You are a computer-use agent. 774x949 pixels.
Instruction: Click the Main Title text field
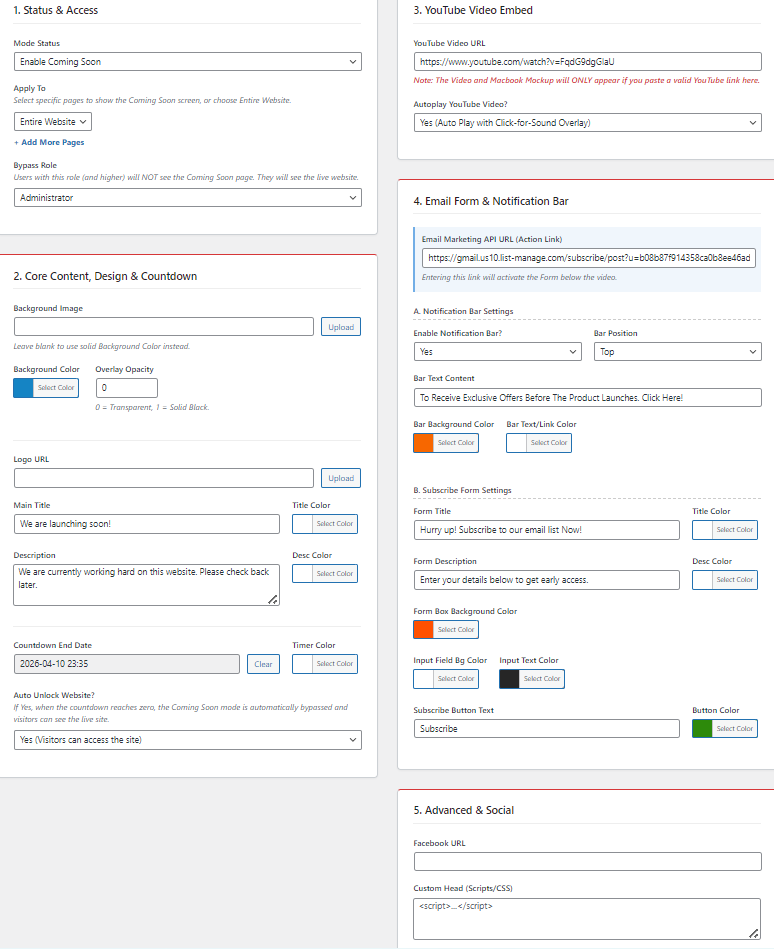[146, 524]
